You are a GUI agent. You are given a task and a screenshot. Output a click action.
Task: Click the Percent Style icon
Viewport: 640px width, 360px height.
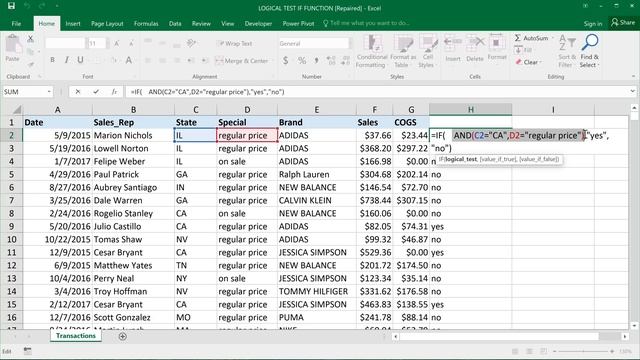(302, 60)
